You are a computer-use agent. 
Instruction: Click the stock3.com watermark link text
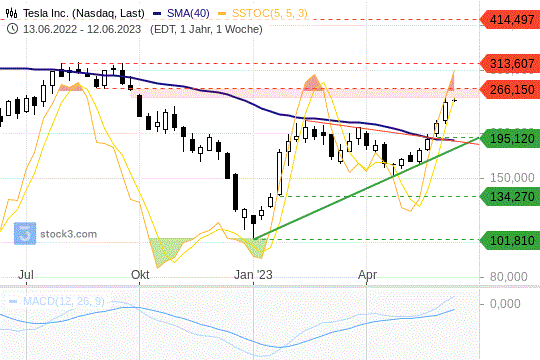(69, 234)
